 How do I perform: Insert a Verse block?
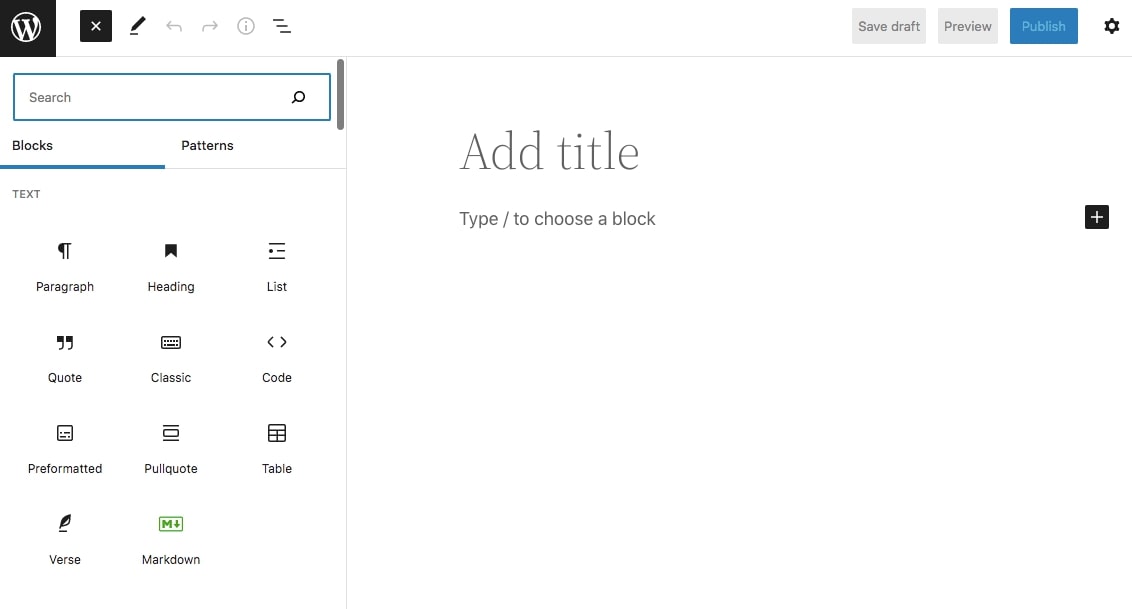point(65,539)
